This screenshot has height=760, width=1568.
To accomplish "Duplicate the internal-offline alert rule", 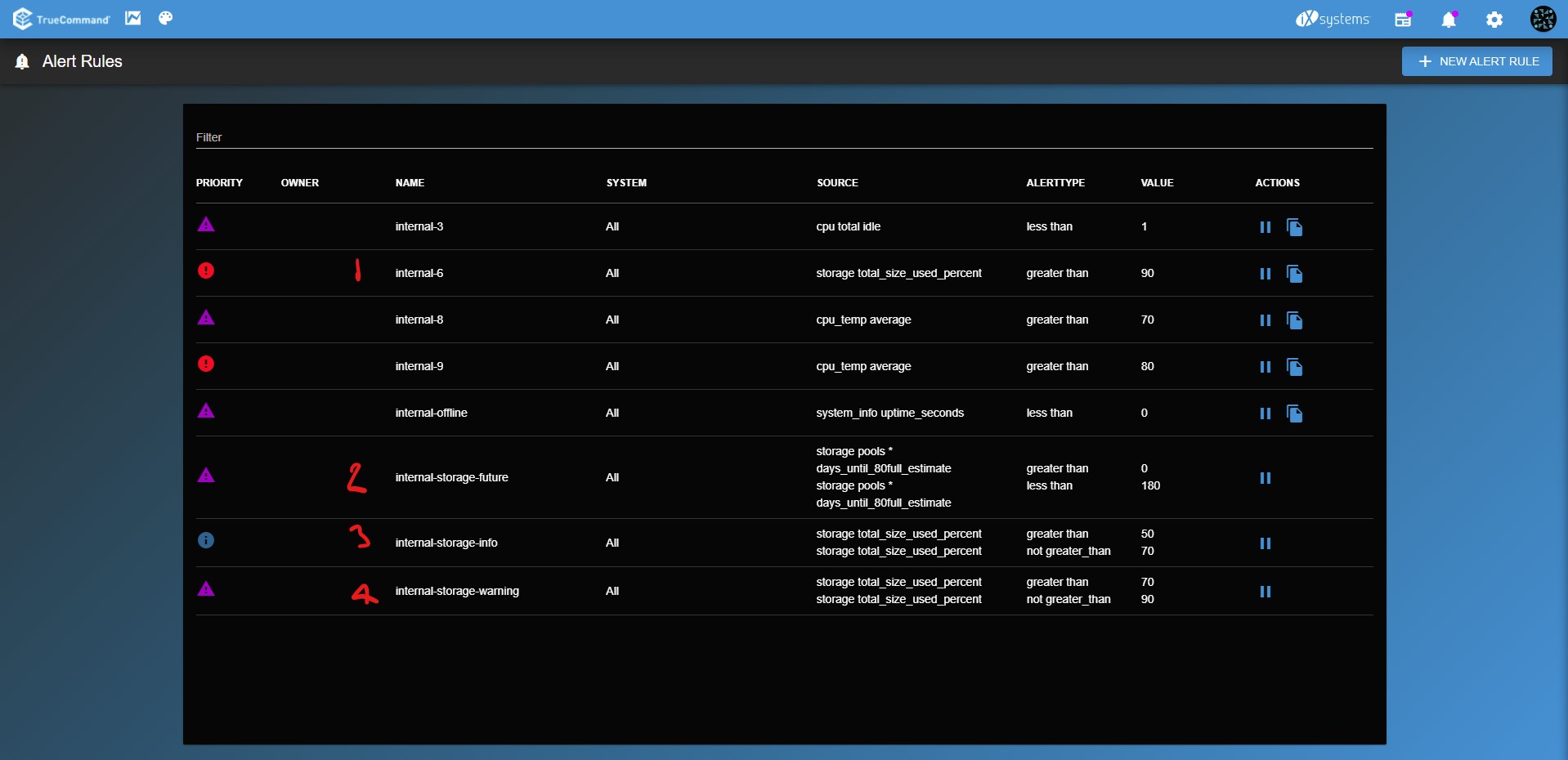I will point(1294,414).
